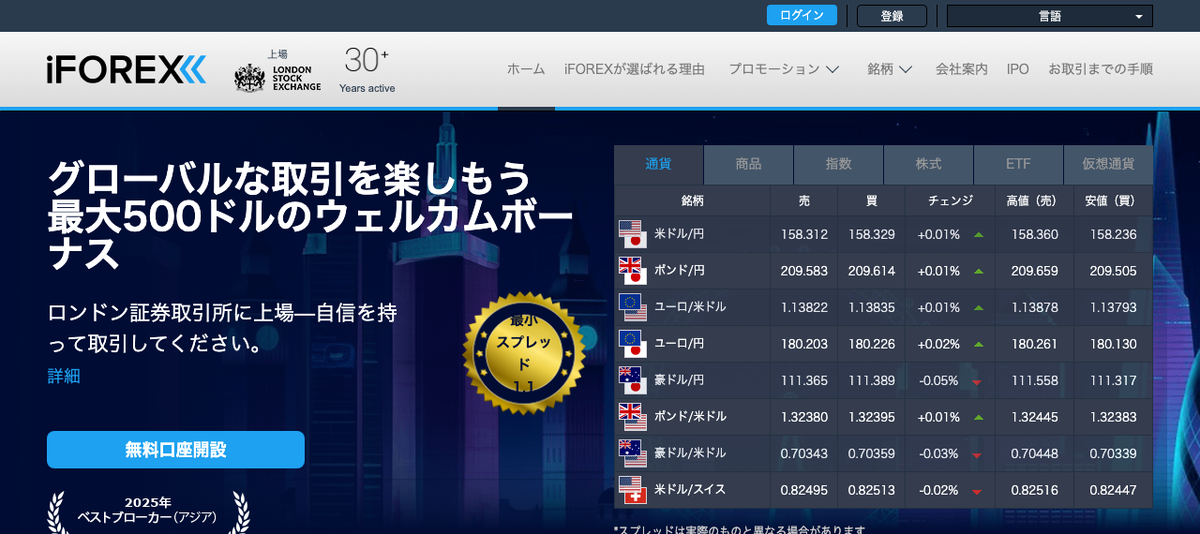Open お取引までの手順 page
The image size is (1200, 534).
pos(1100,69)
